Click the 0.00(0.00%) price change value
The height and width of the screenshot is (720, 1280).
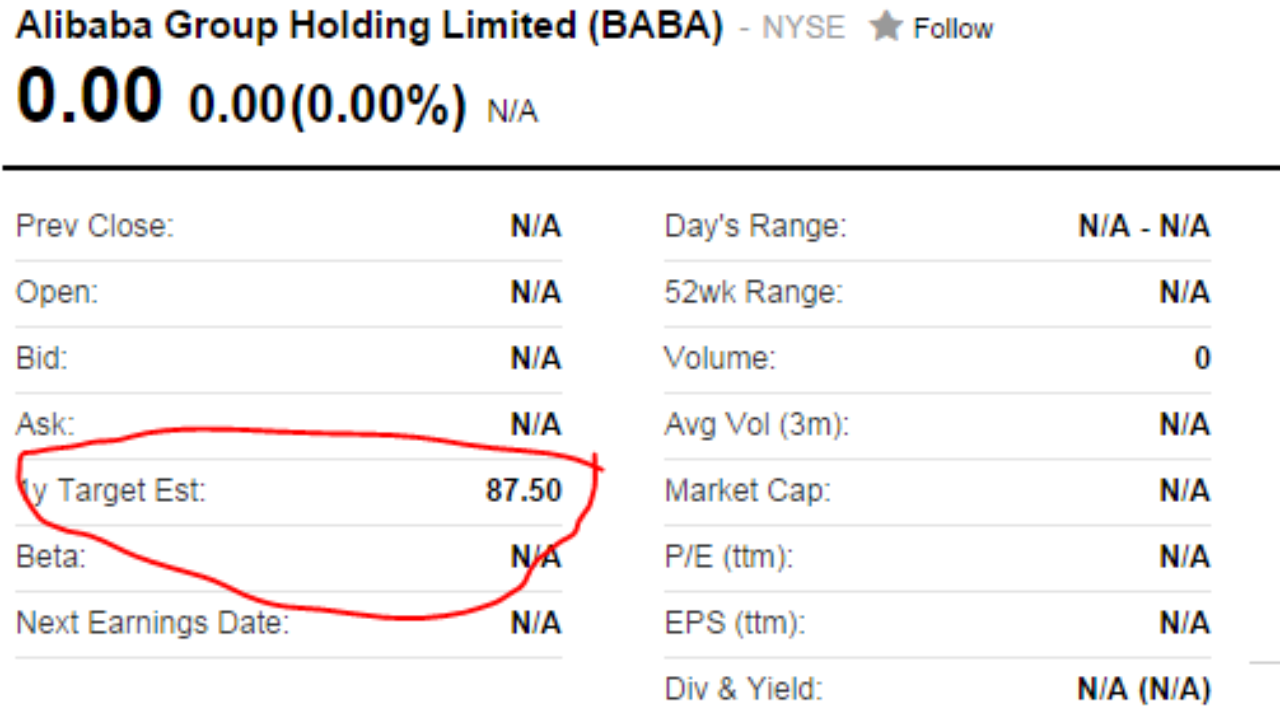pos(327,104)
